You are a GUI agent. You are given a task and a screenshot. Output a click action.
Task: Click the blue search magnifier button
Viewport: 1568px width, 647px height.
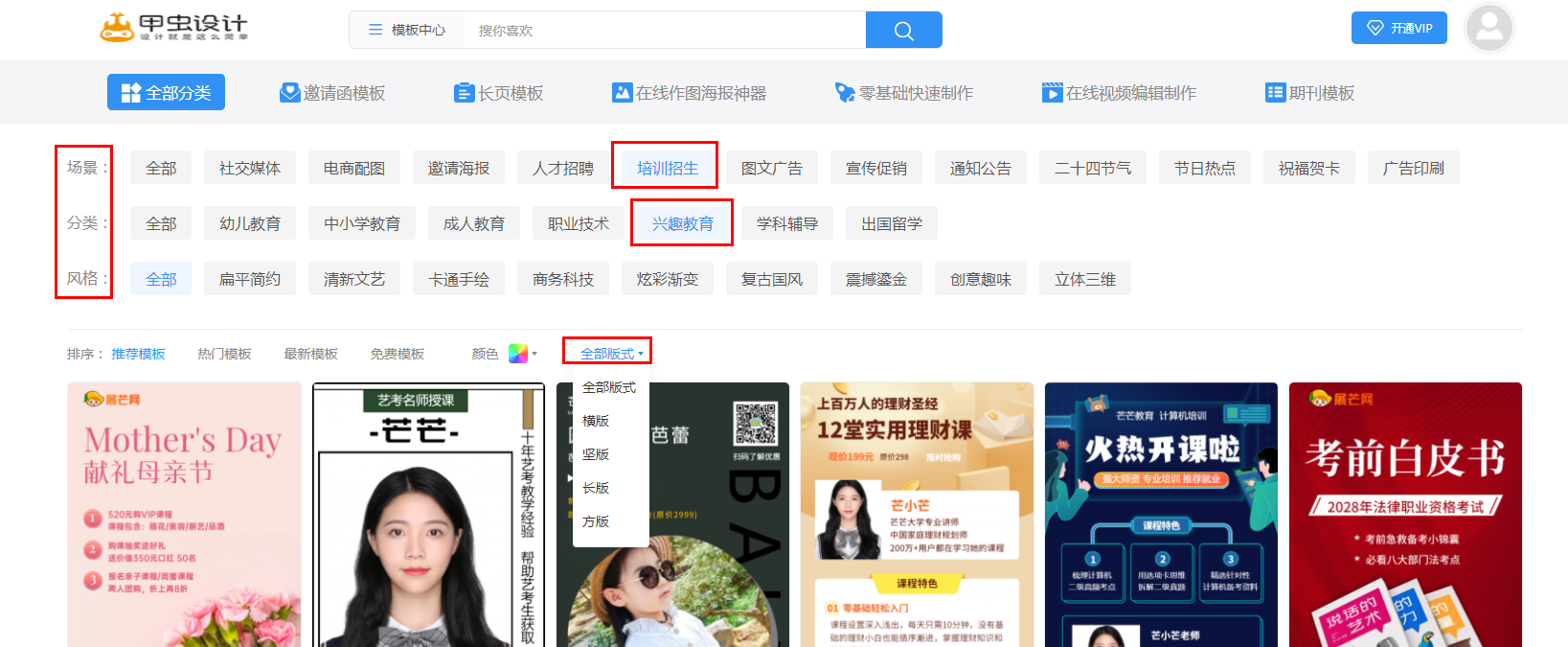pyautogui.click(x=903, y=30)
